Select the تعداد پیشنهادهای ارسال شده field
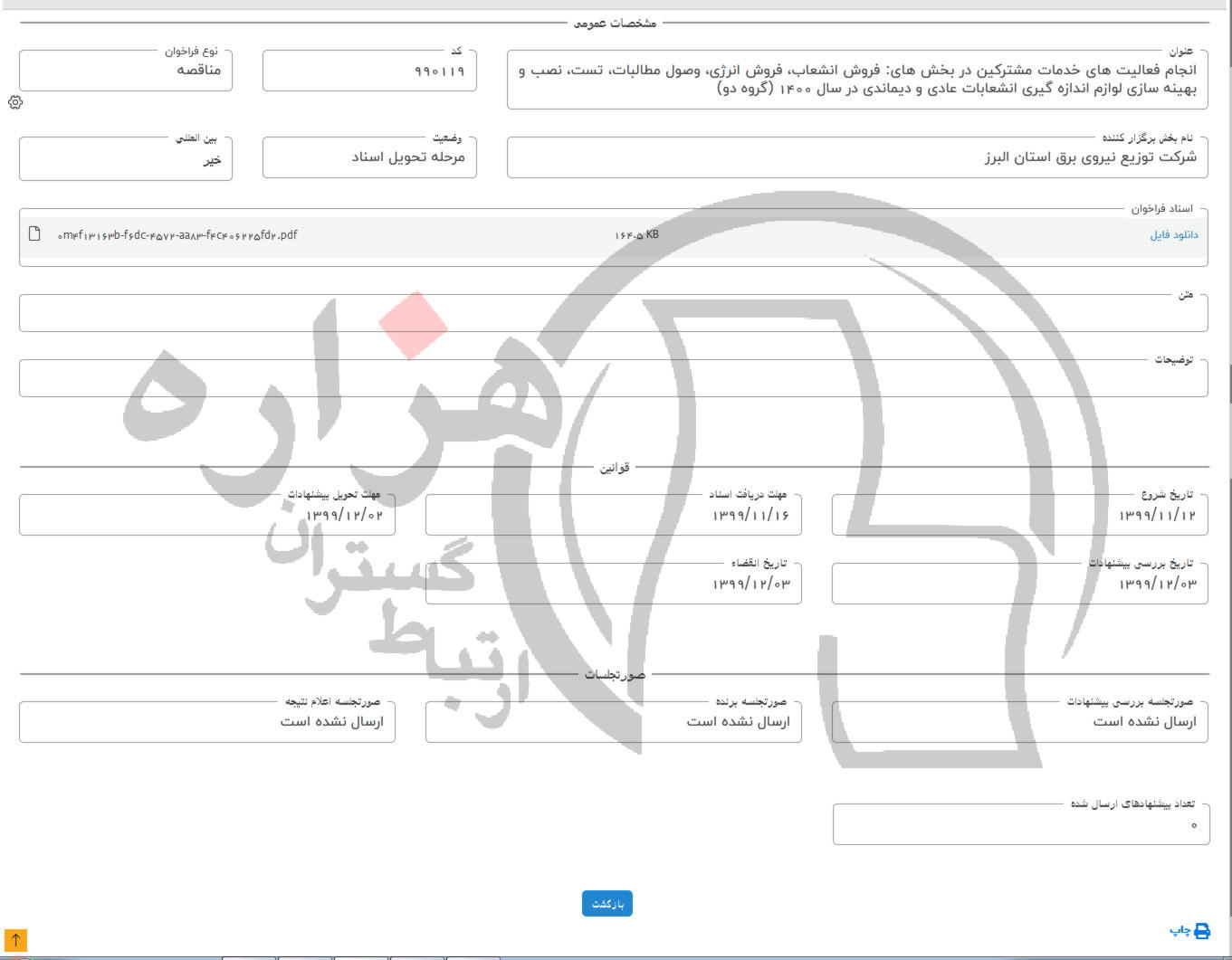 click(1021, 824)
